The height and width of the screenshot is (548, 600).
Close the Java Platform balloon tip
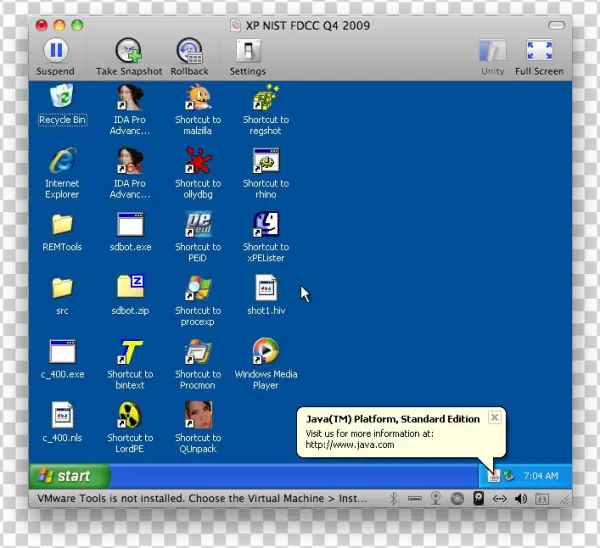(x=494, y=418)
